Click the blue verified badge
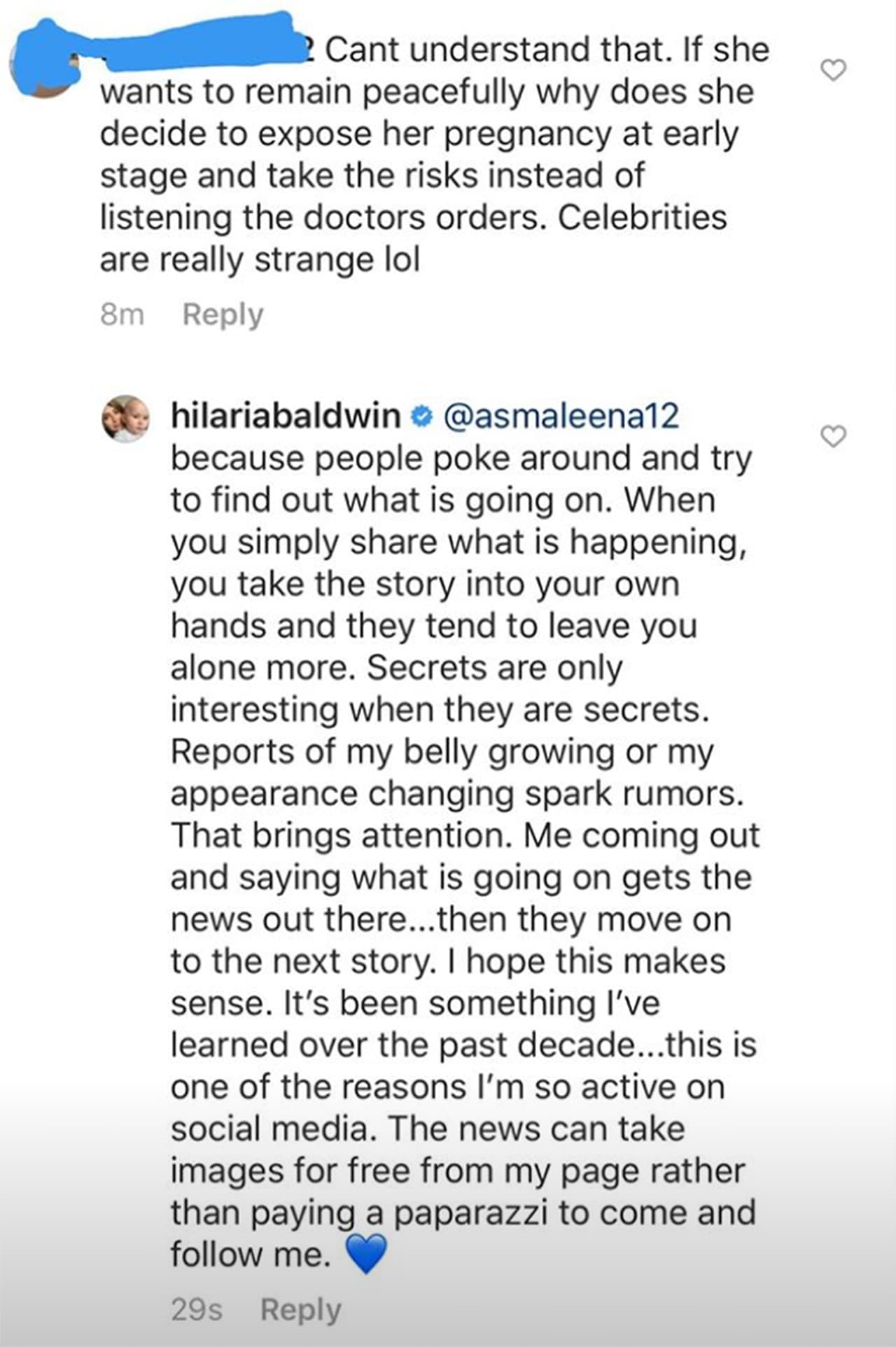The width and height of the screenshot is (896, 1347). click(421, 417)
